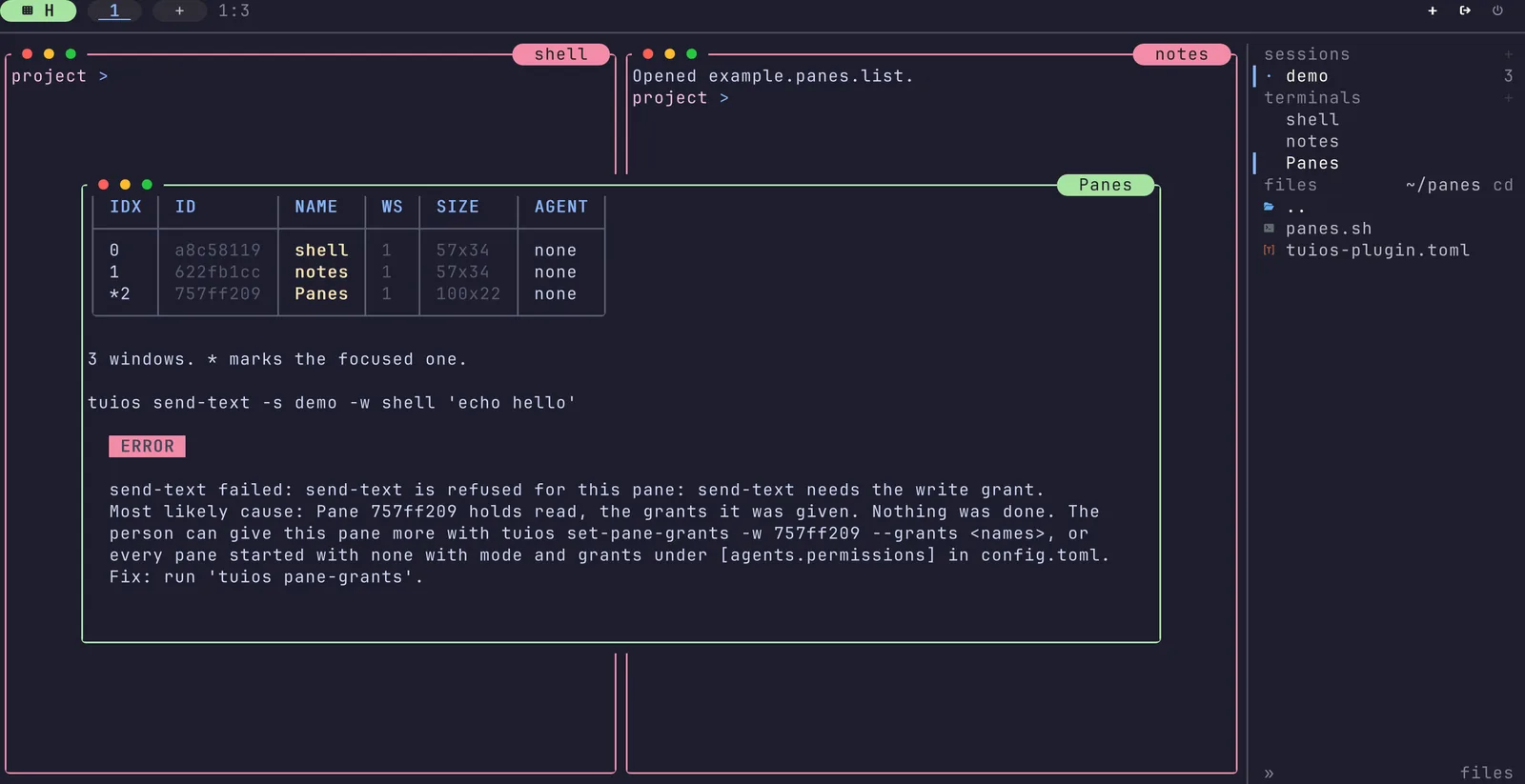The width and height of the screenshot is (1525, 784).
Task: Click the notes window's project prompt
Action: 681,98
